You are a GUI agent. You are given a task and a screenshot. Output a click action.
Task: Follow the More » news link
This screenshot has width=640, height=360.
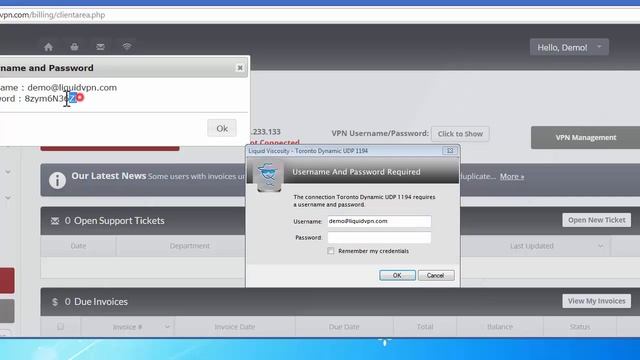512,176
